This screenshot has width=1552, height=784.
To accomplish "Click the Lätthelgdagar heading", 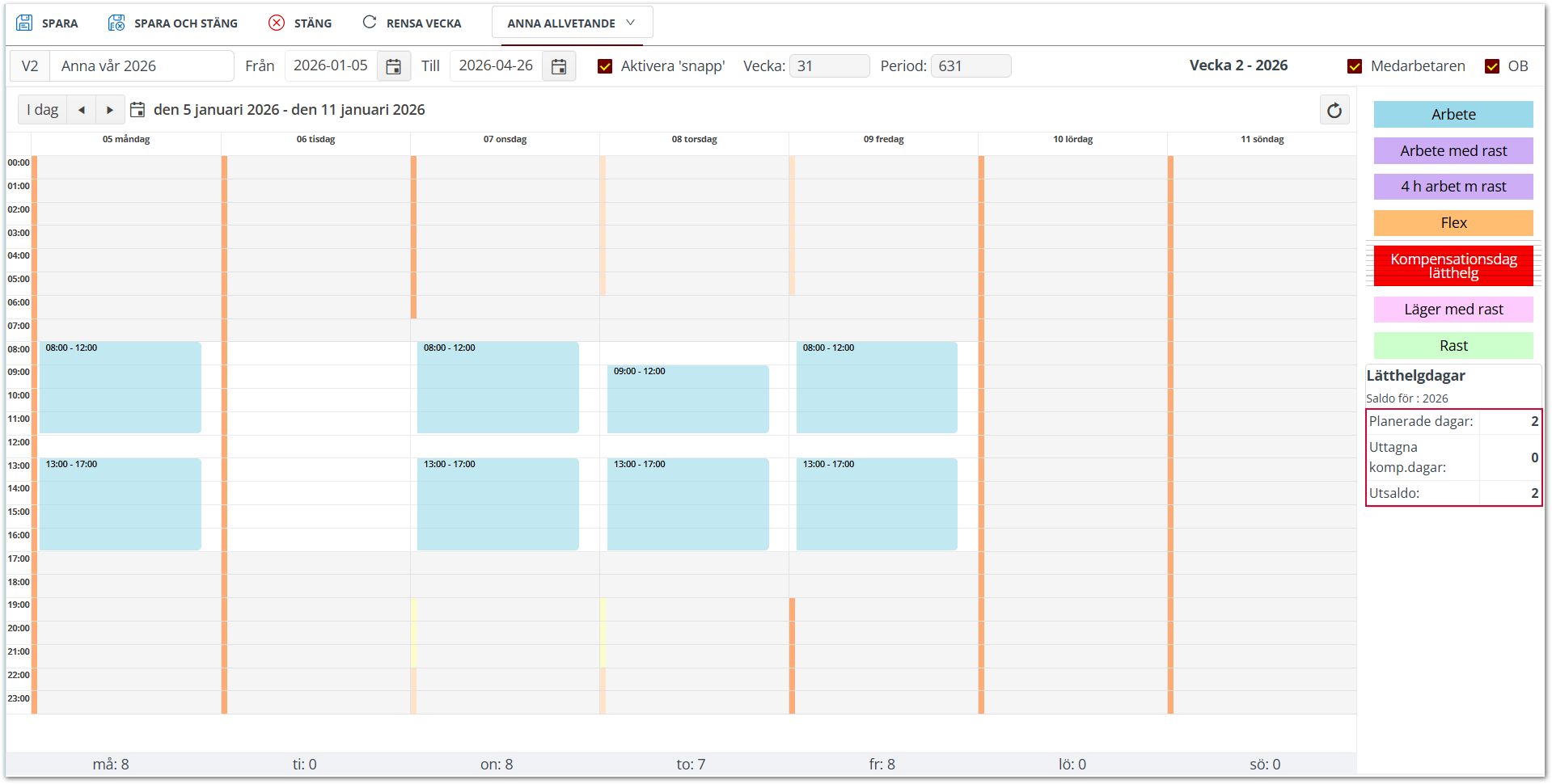I will point(1415,376).
